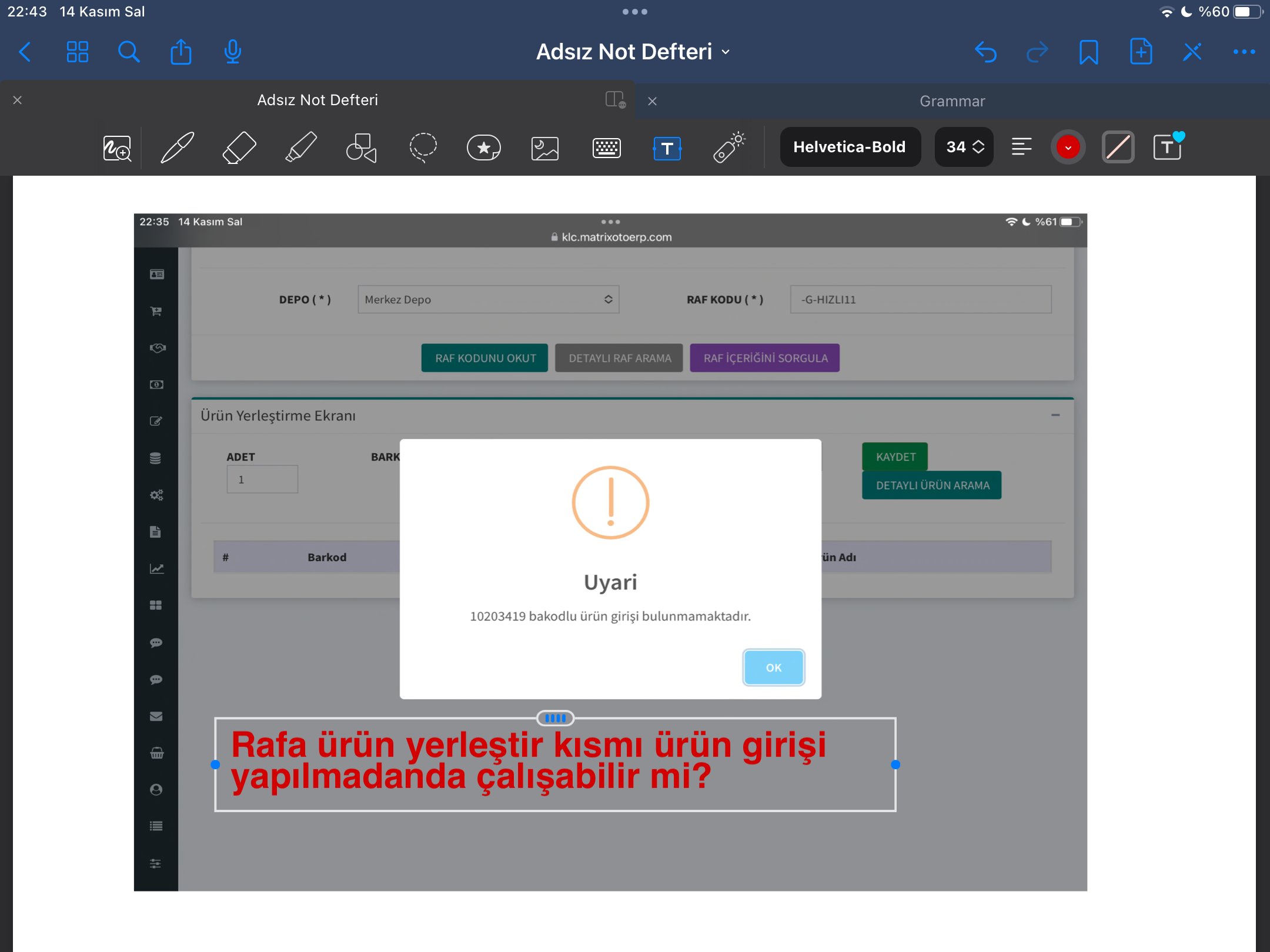Open the Helvetica-Bold font picker
1270x952 pixels.
[850, 147]
